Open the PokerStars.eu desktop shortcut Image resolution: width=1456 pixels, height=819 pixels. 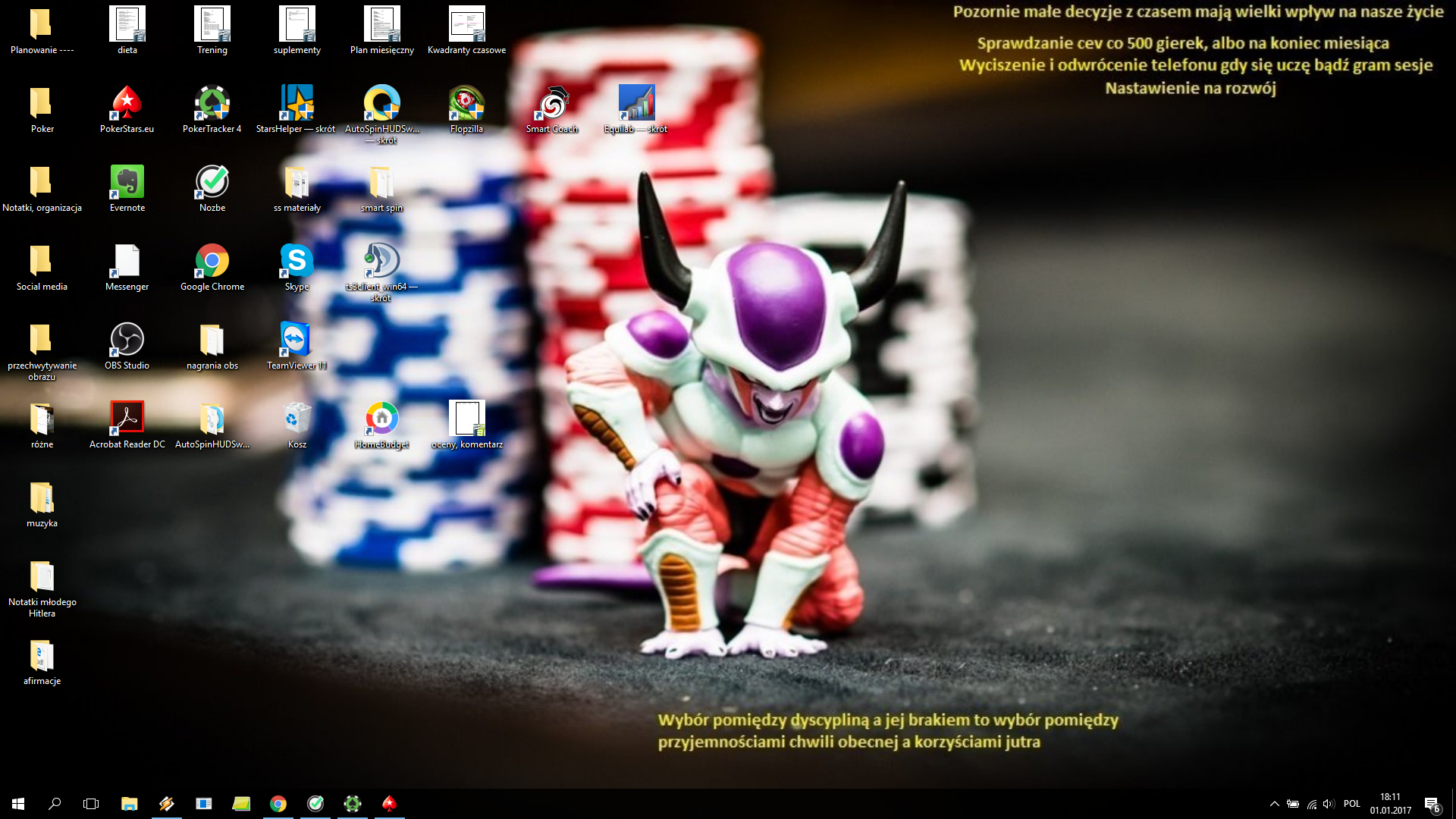(127, 109)
